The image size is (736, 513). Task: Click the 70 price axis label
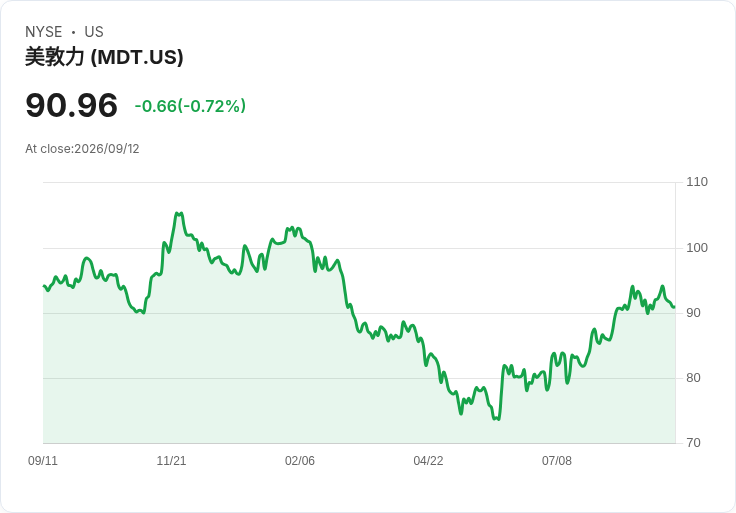coord(693,443)
